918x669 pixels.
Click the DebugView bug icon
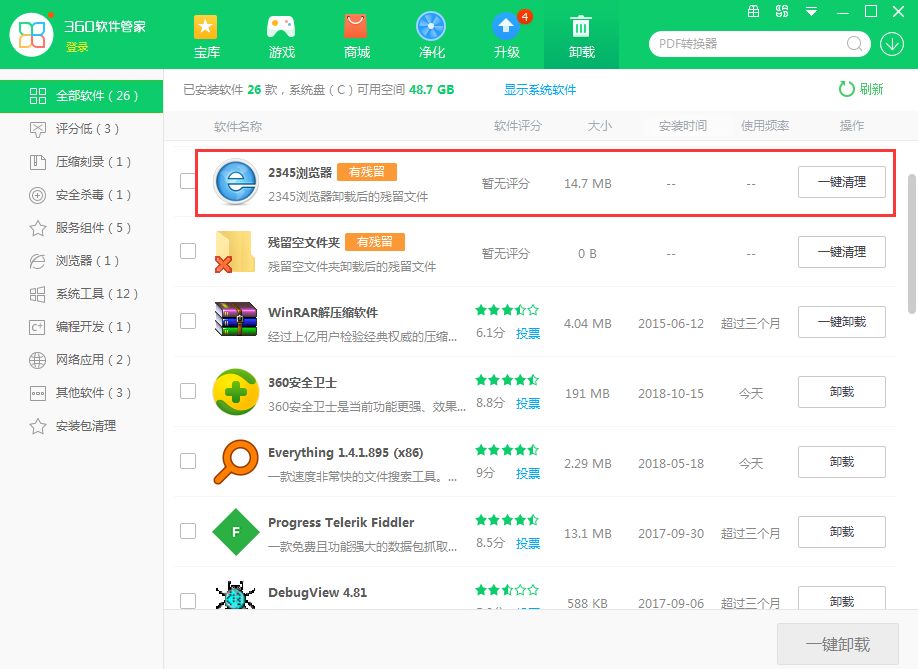(235, 595)
